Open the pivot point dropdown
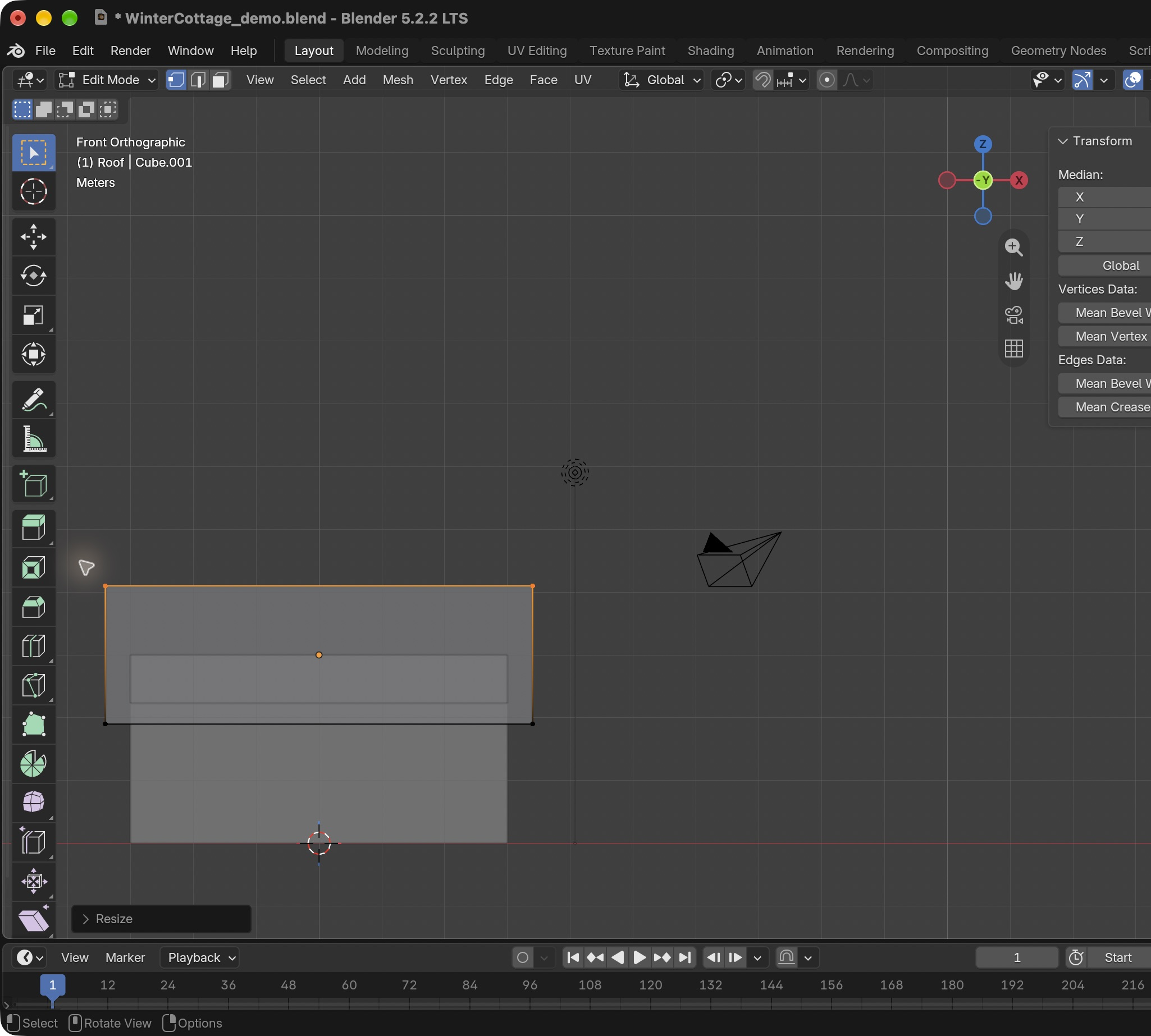Screen dimensions: 1151x1036 pyautogui.click(x=728, y=80)
